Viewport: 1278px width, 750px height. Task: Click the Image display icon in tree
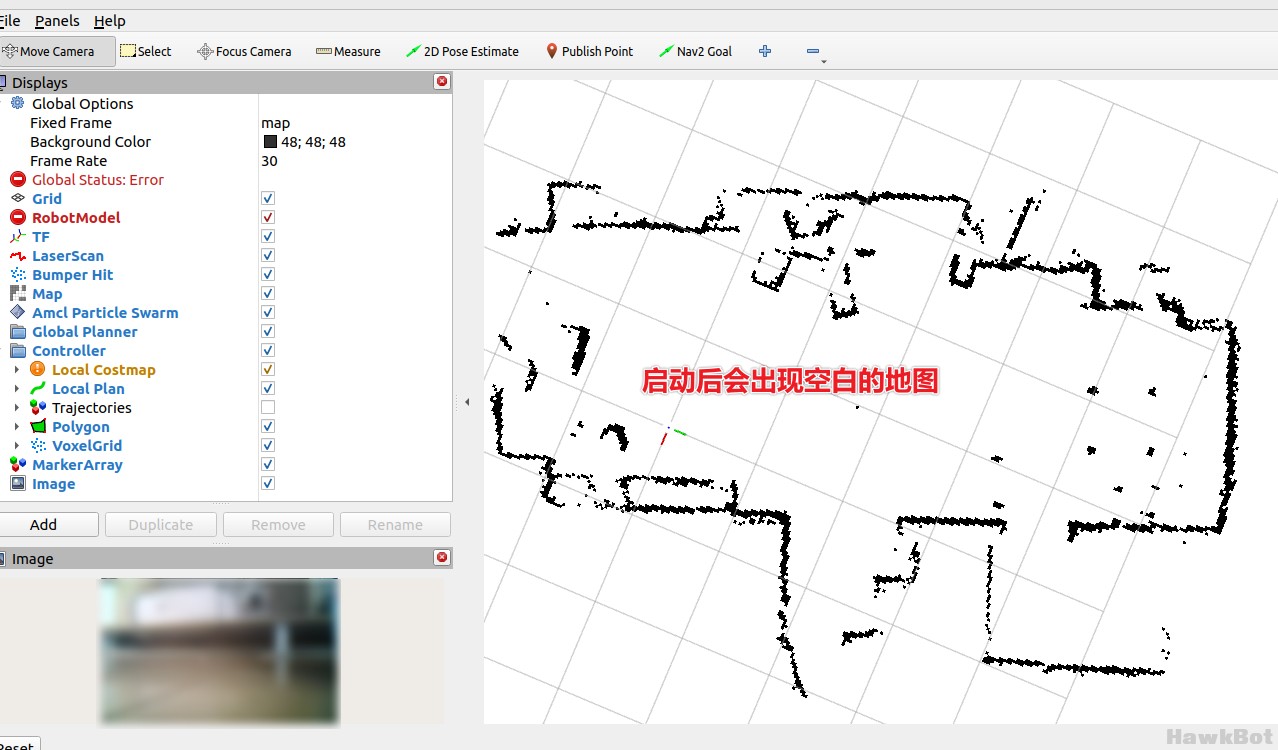(x=17, y=483)
